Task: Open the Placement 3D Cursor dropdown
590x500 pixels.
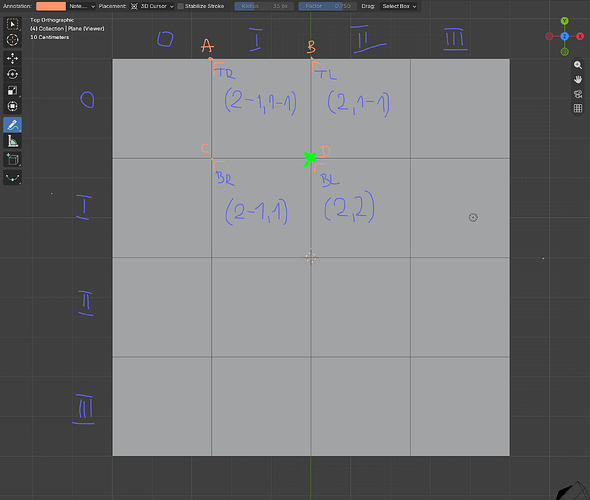Action: tap(152, 6)
